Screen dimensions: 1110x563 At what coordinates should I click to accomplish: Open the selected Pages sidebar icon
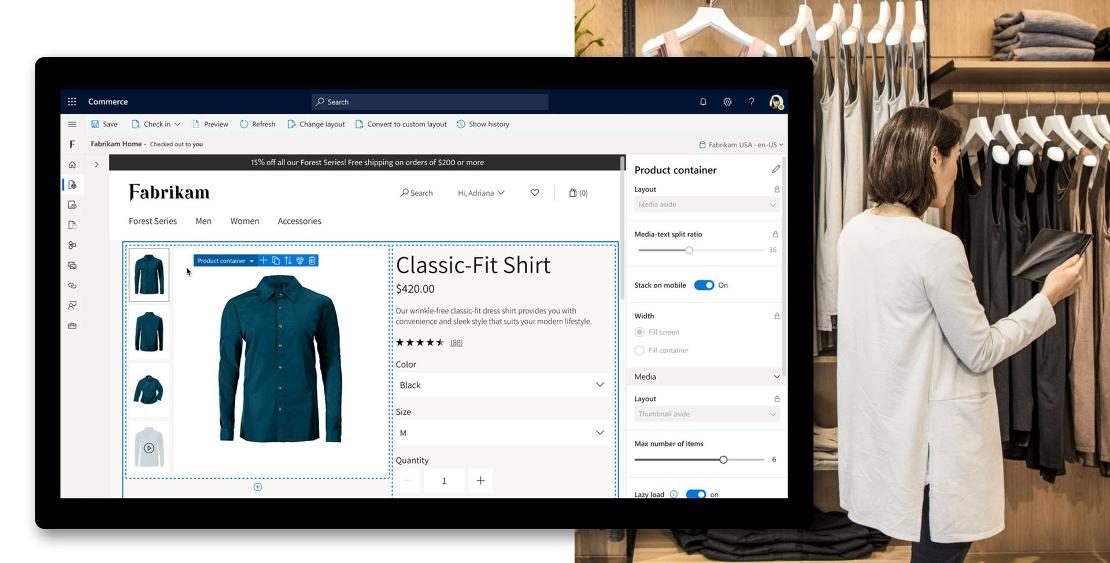(x=71, y=185)
